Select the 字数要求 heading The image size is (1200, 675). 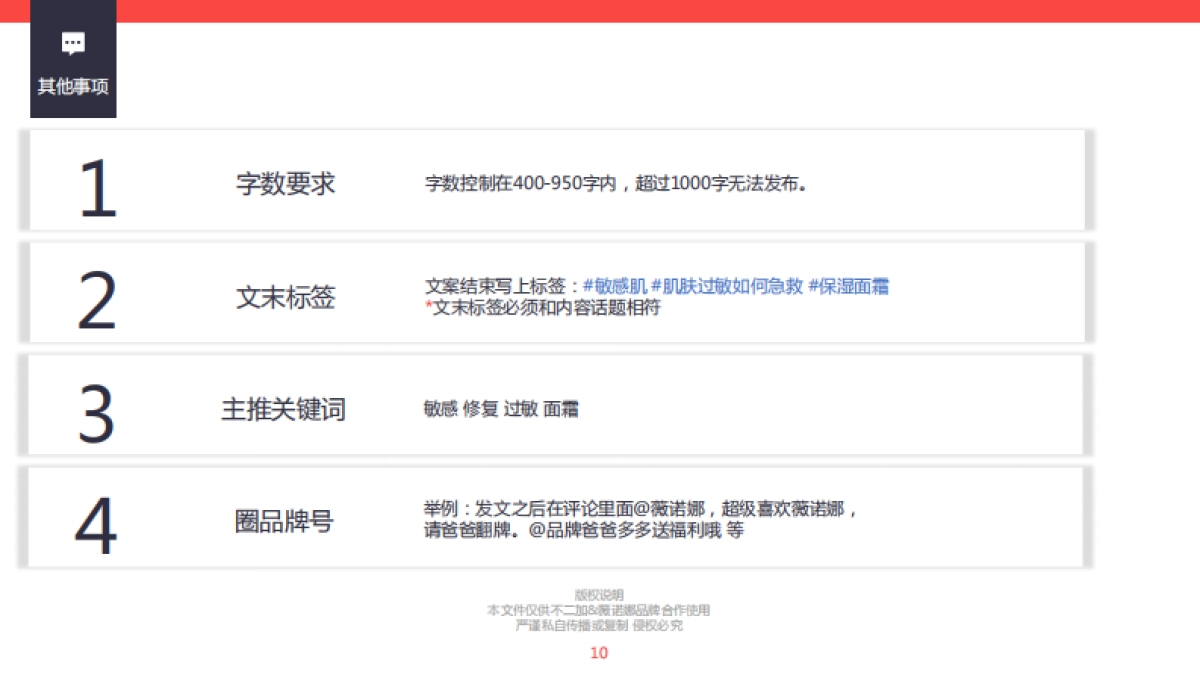point(285,184)
